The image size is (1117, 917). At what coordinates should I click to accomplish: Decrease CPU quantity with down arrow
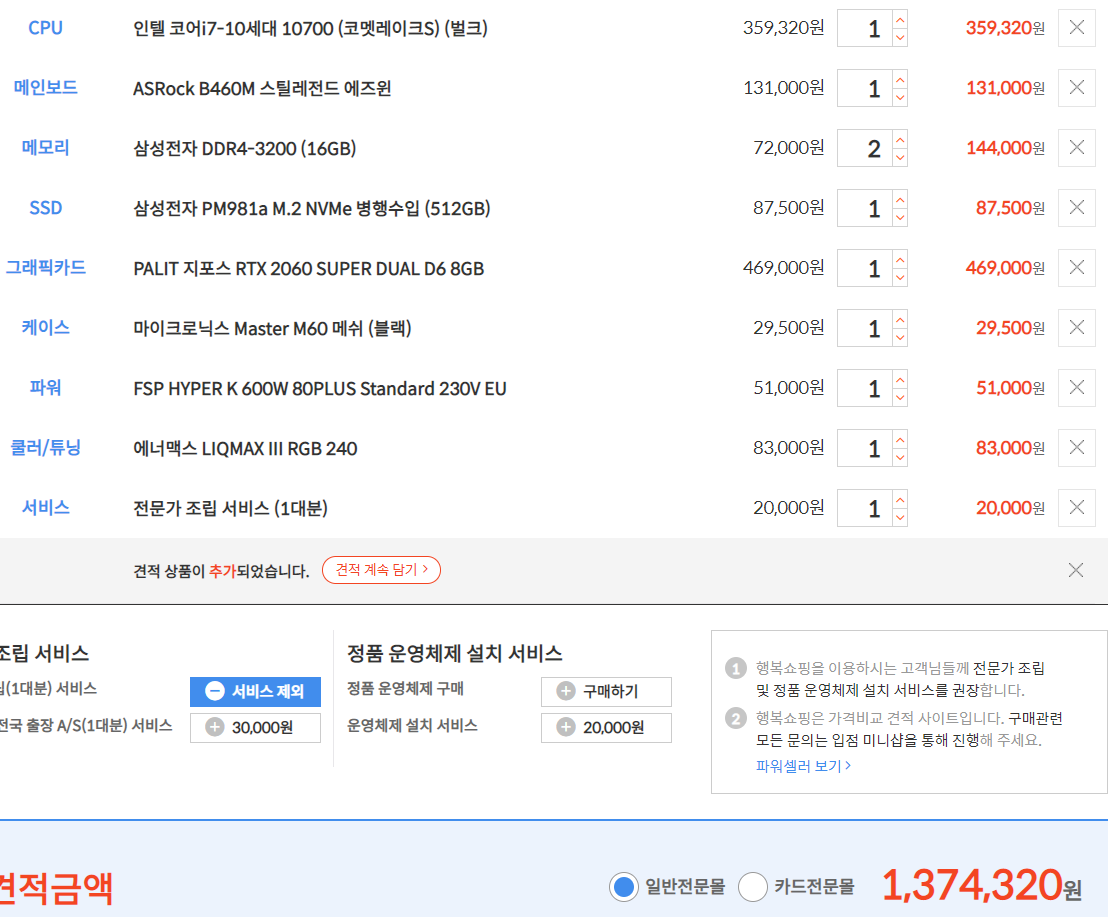[x=900, y=38]
